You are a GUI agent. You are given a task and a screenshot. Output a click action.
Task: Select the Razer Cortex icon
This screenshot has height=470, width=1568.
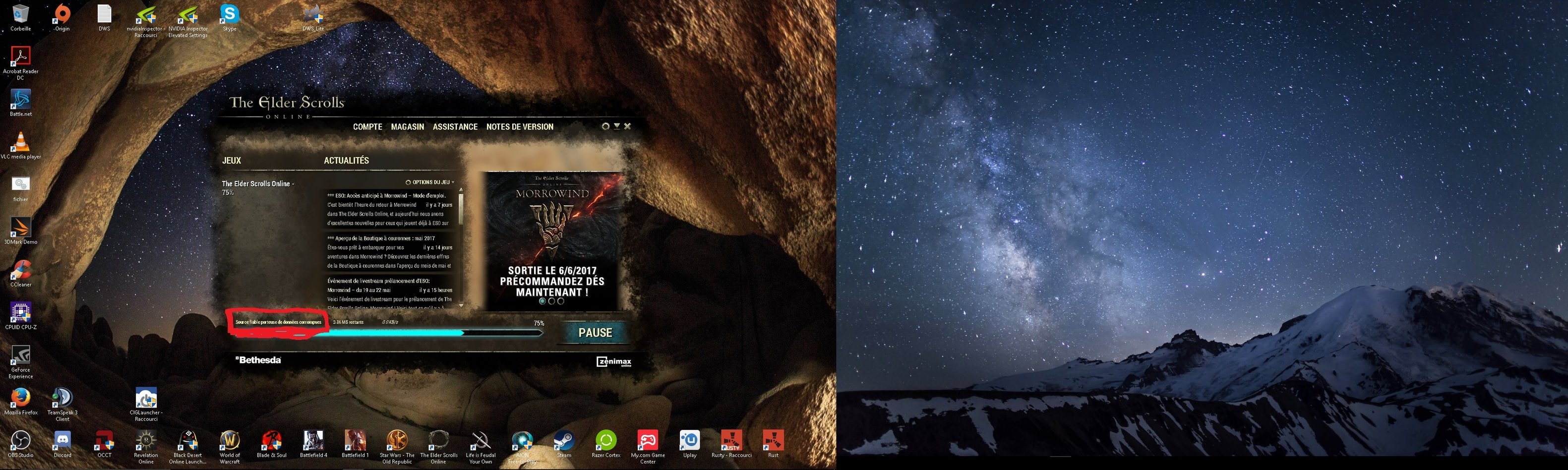click(x=605, y=444)
